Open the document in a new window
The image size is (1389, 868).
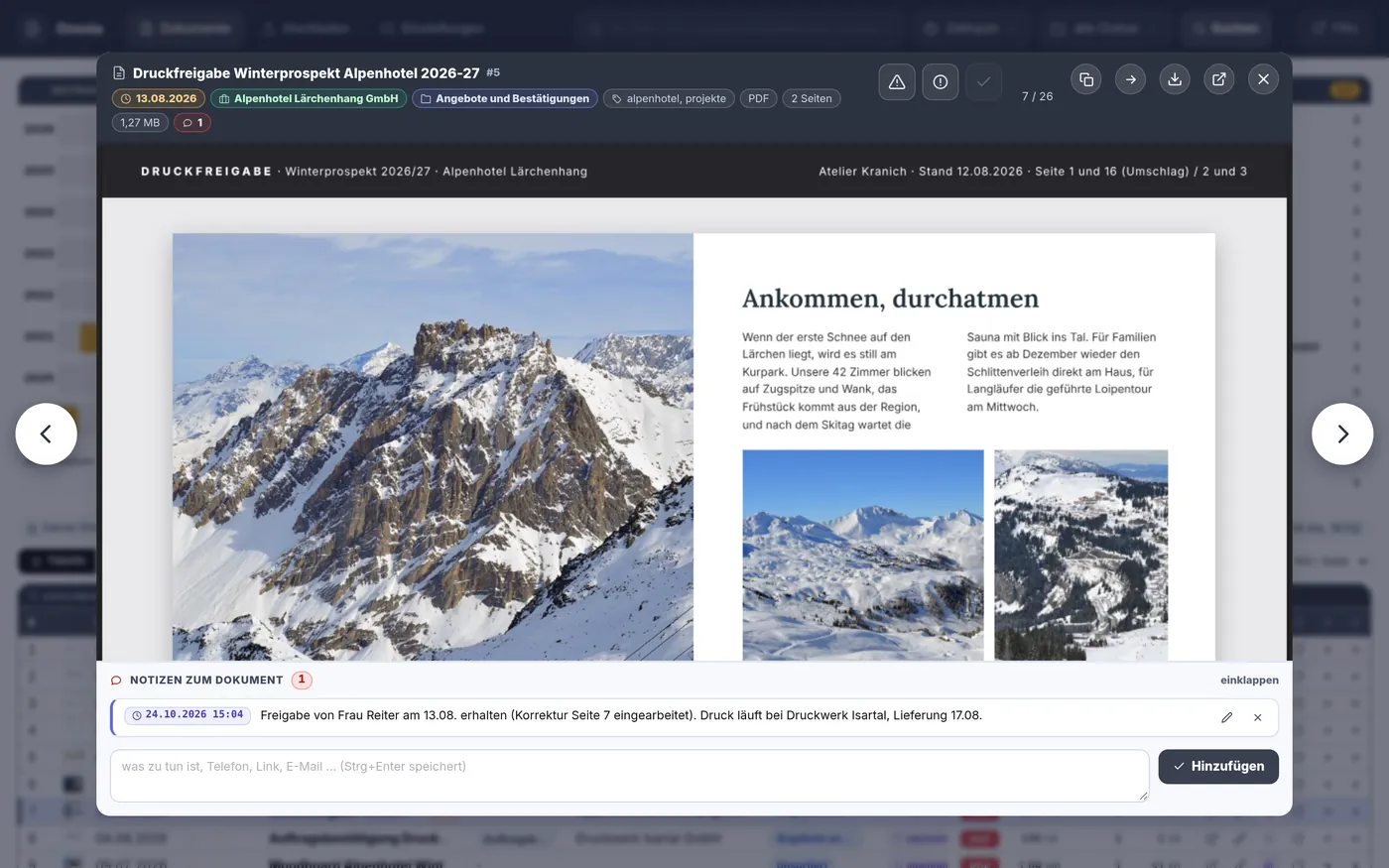(1219, 79)
